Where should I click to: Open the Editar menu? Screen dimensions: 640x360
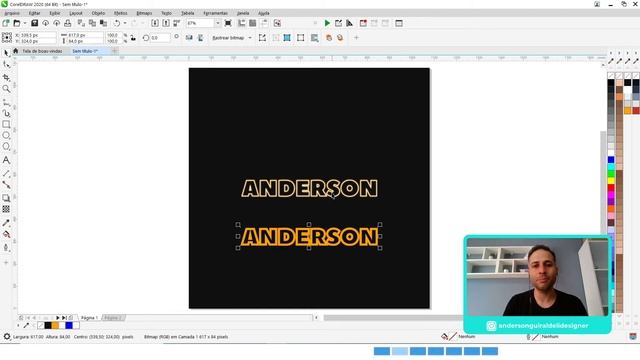click(x=34, y=13)
